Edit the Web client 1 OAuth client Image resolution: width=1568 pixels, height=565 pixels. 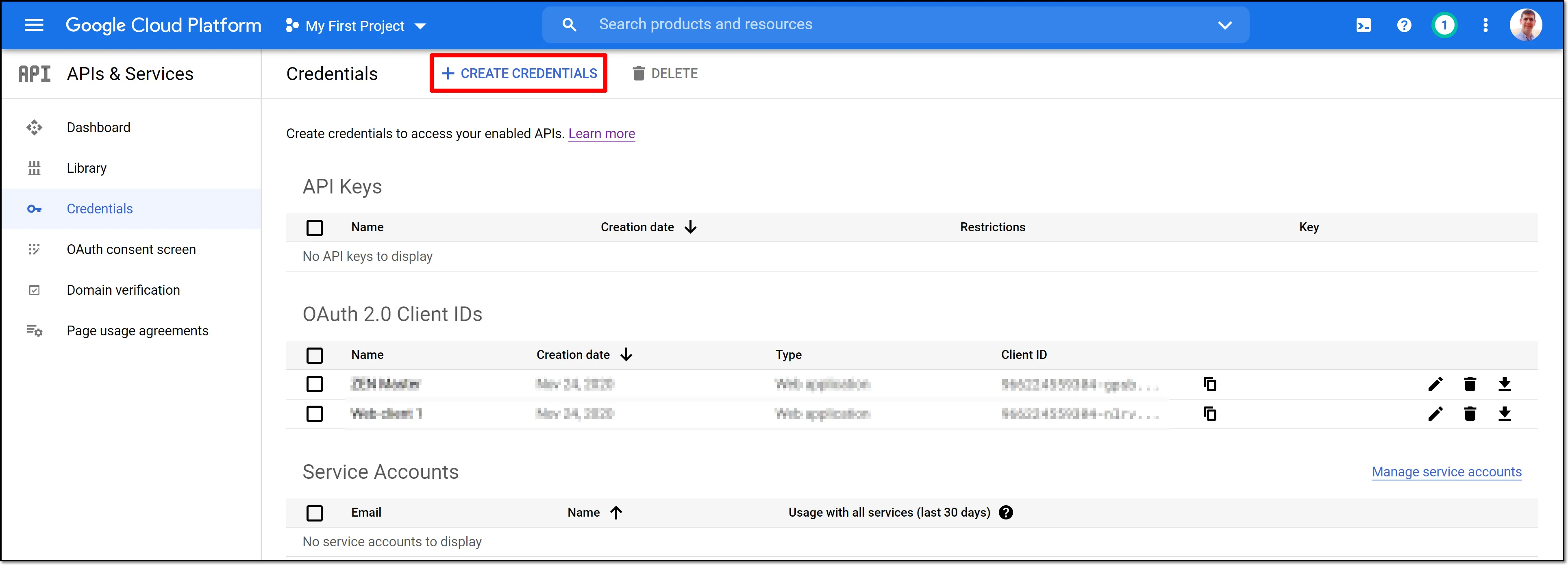click(1435, 414)
